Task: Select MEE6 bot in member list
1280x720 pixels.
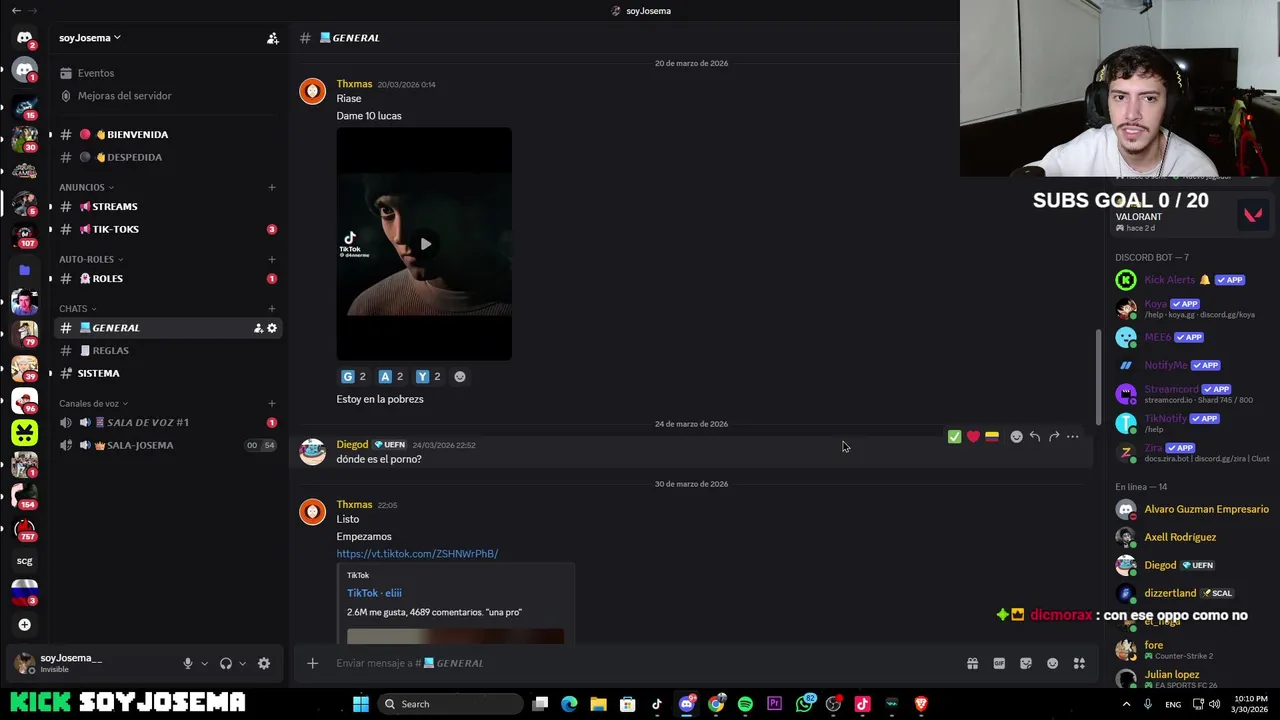Action: 1193,337
